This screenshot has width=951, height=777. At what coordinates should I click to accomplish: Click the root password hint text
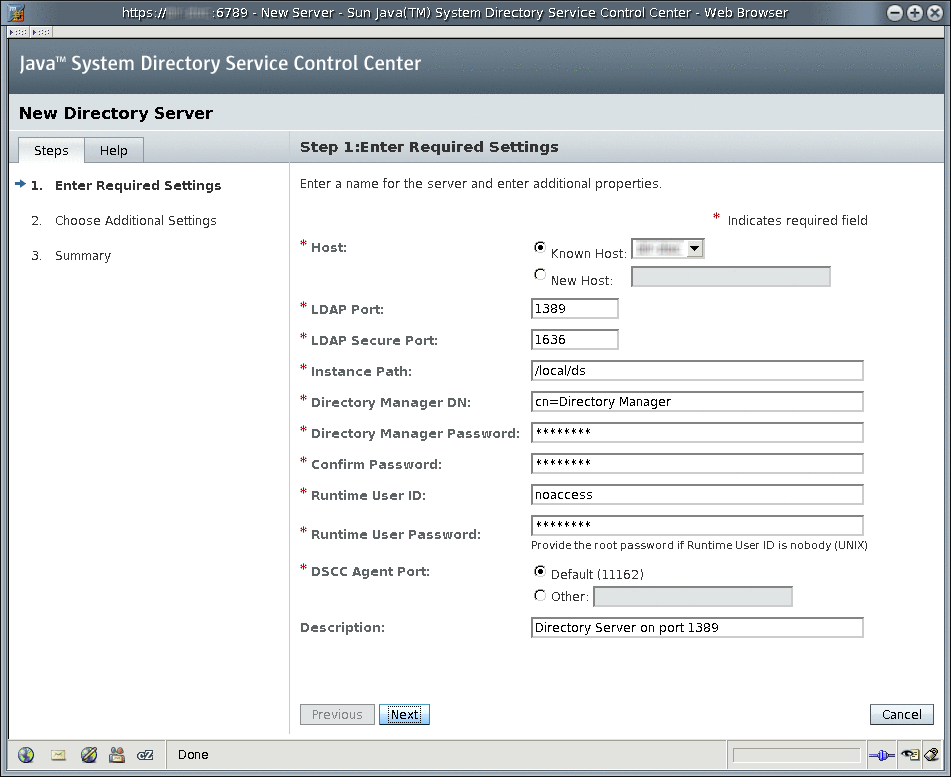(699, 545)
